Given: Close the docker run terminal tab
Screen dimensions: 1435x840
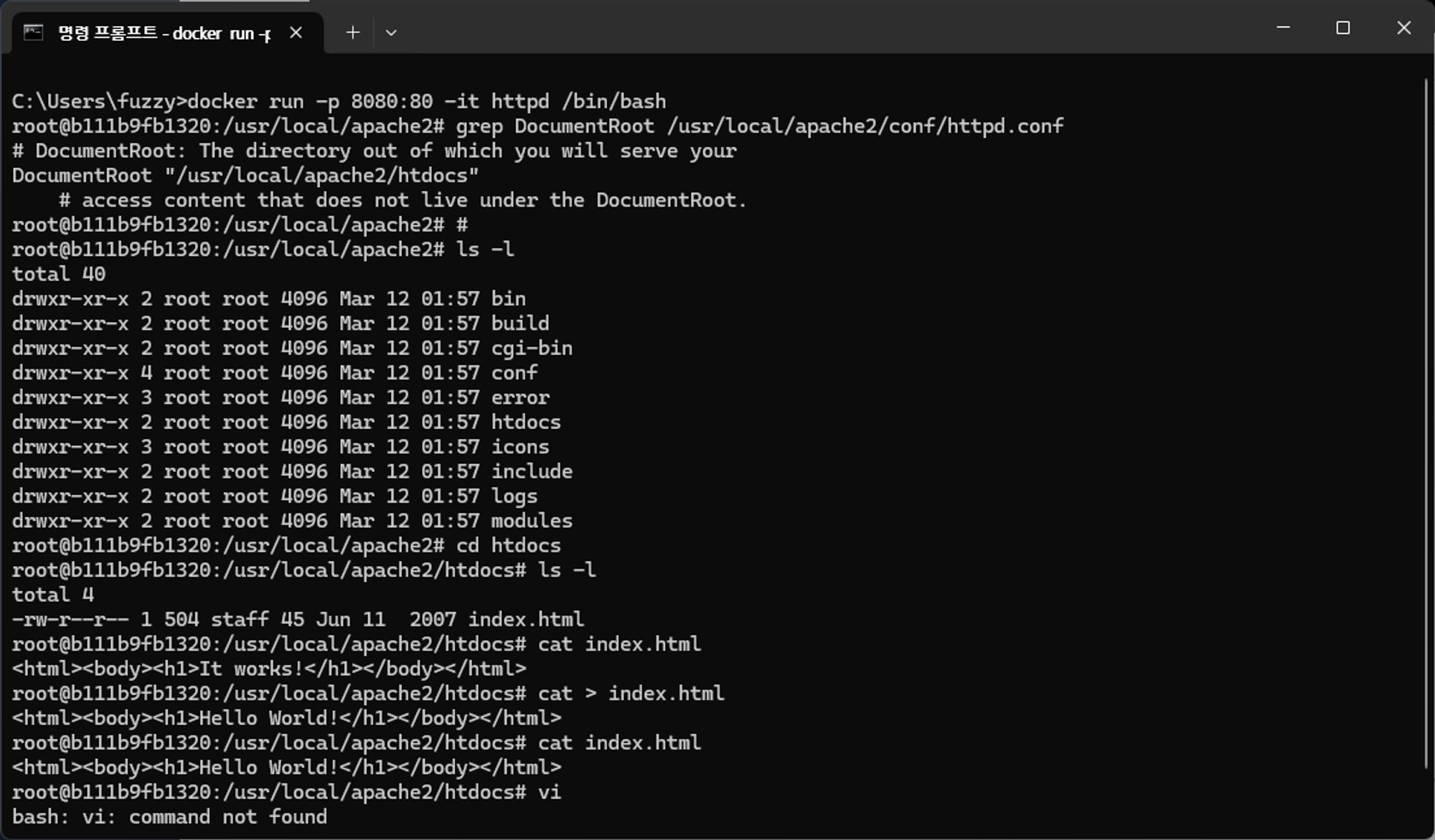Looking at the screenshot, I should tap(296, 32).
